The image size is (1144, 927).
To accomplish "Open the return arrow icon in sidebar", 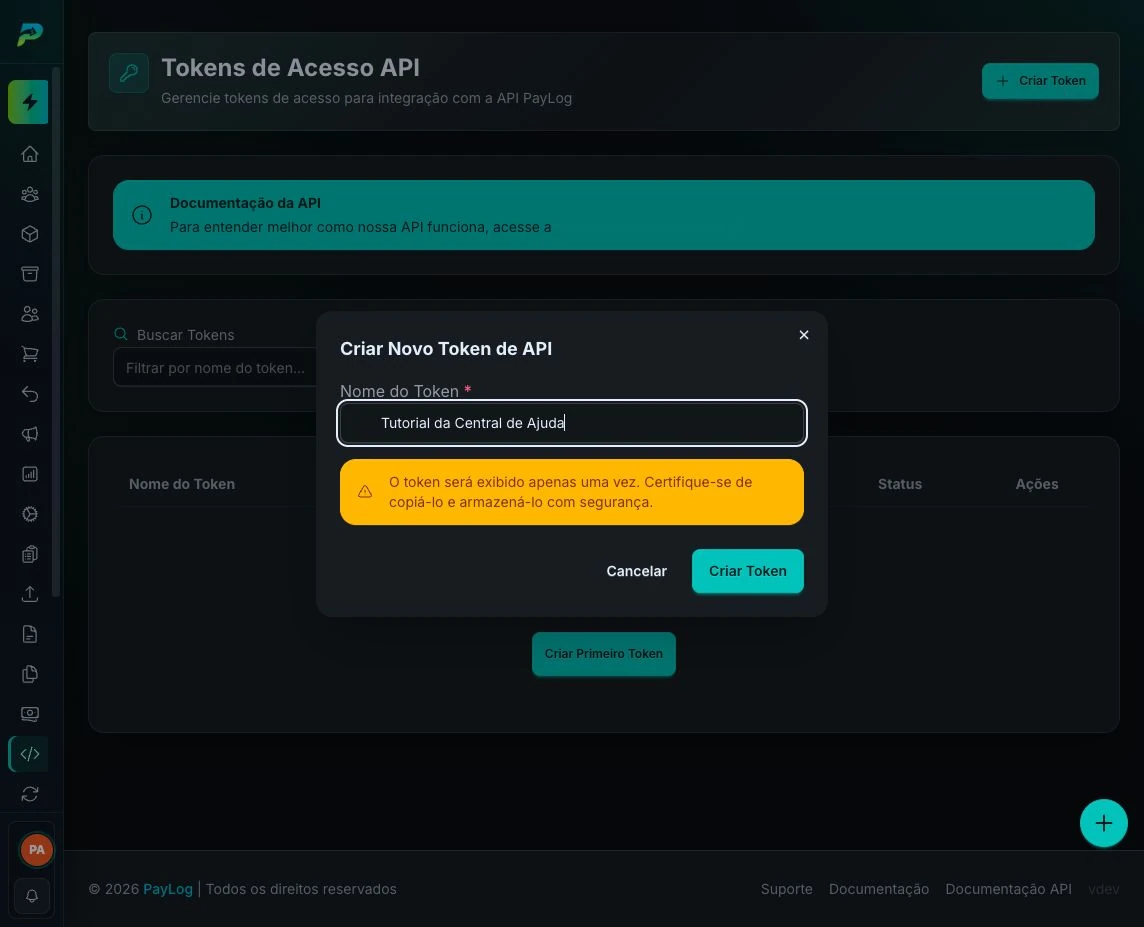I will click(x=30, y=395).
